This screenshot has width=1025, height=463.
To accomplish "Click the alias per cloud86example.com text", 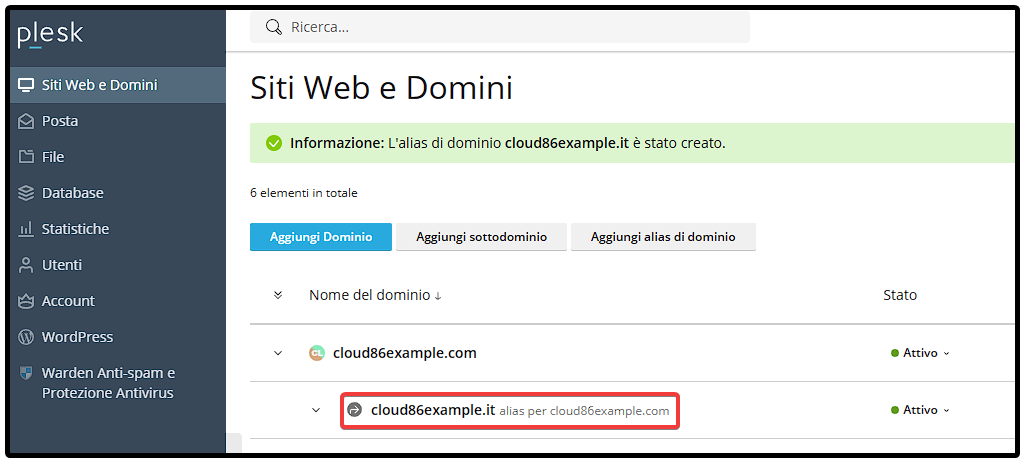I will (x=584, y=411).
